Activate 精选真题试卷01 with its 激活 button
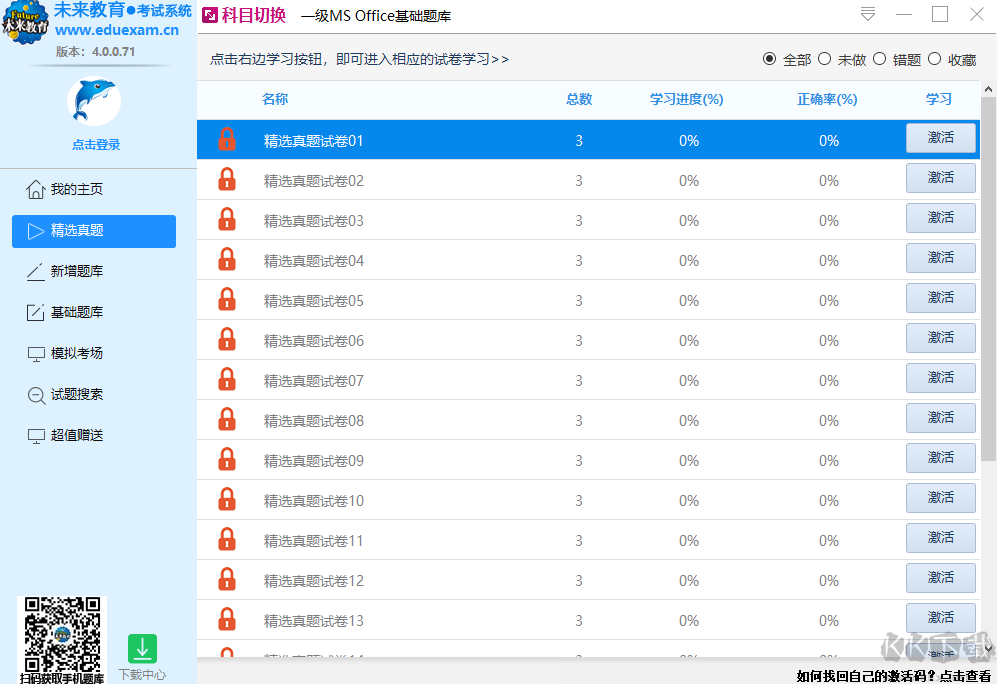The image size is (997, 684). coord(940,140)
